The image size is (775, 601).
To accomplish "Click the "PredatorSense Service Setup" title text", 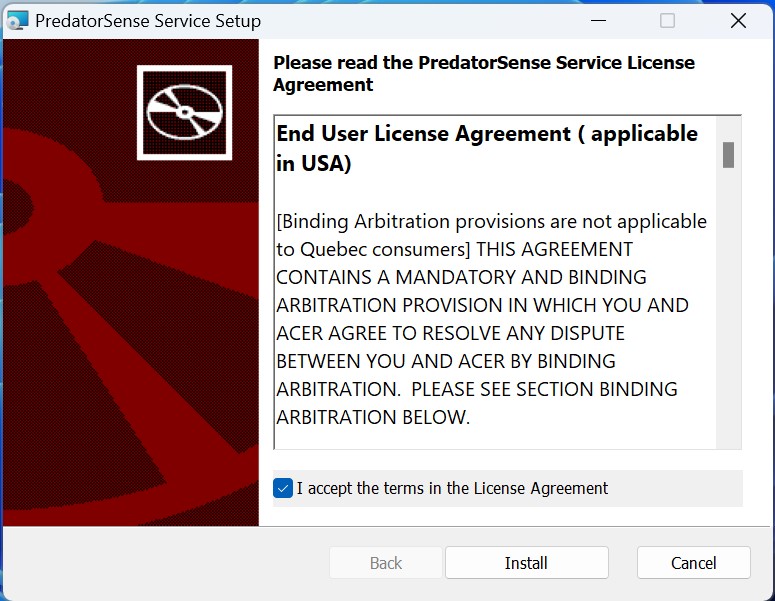I will point(148,20).
